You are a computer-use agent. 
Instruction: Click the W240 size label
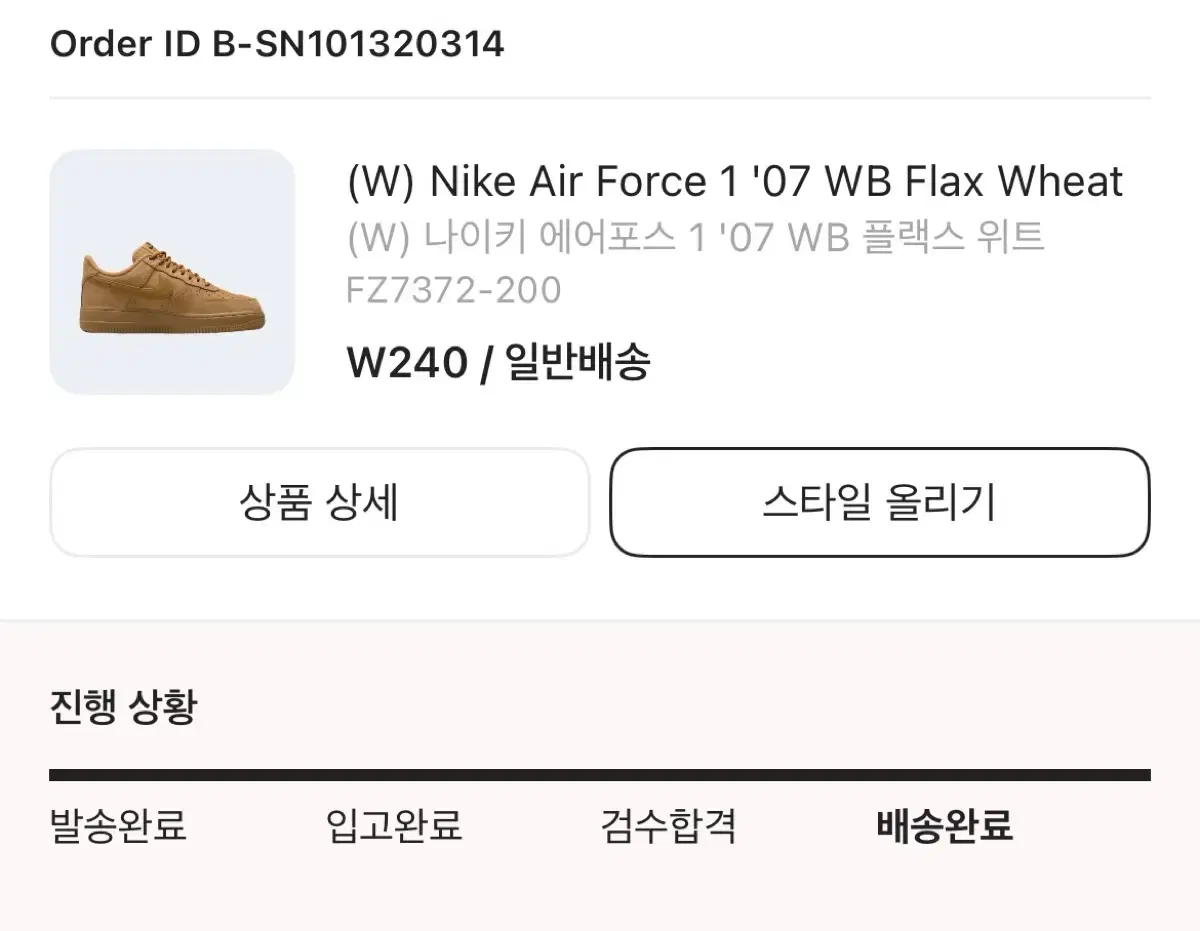pyautogui.click(x=407, y=363)
